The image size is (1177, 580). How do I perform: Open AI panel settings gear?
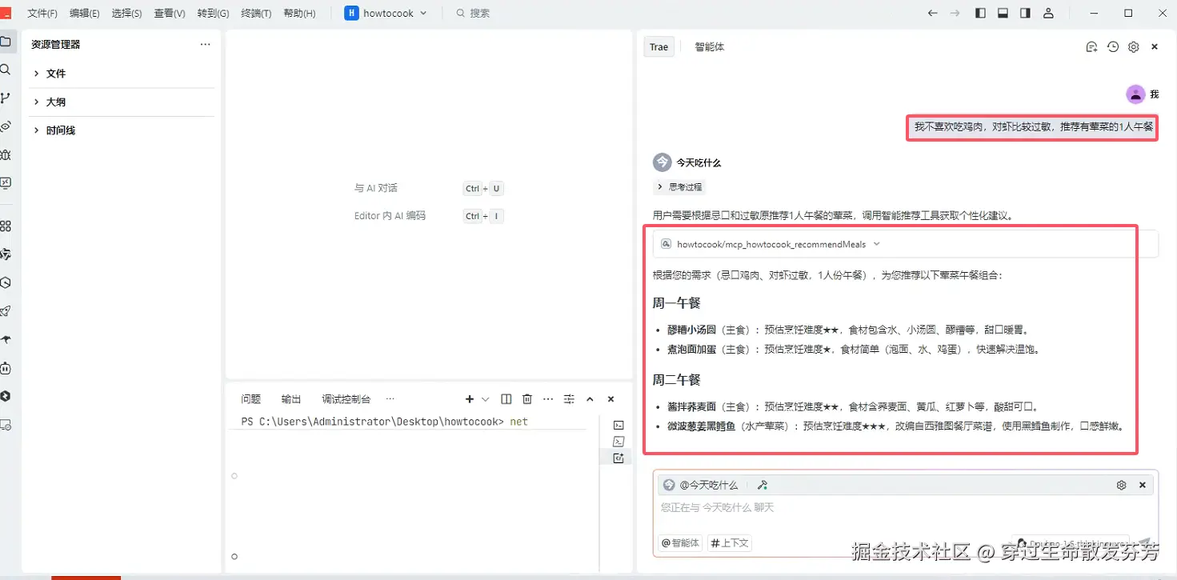(x=1133, y=47)
